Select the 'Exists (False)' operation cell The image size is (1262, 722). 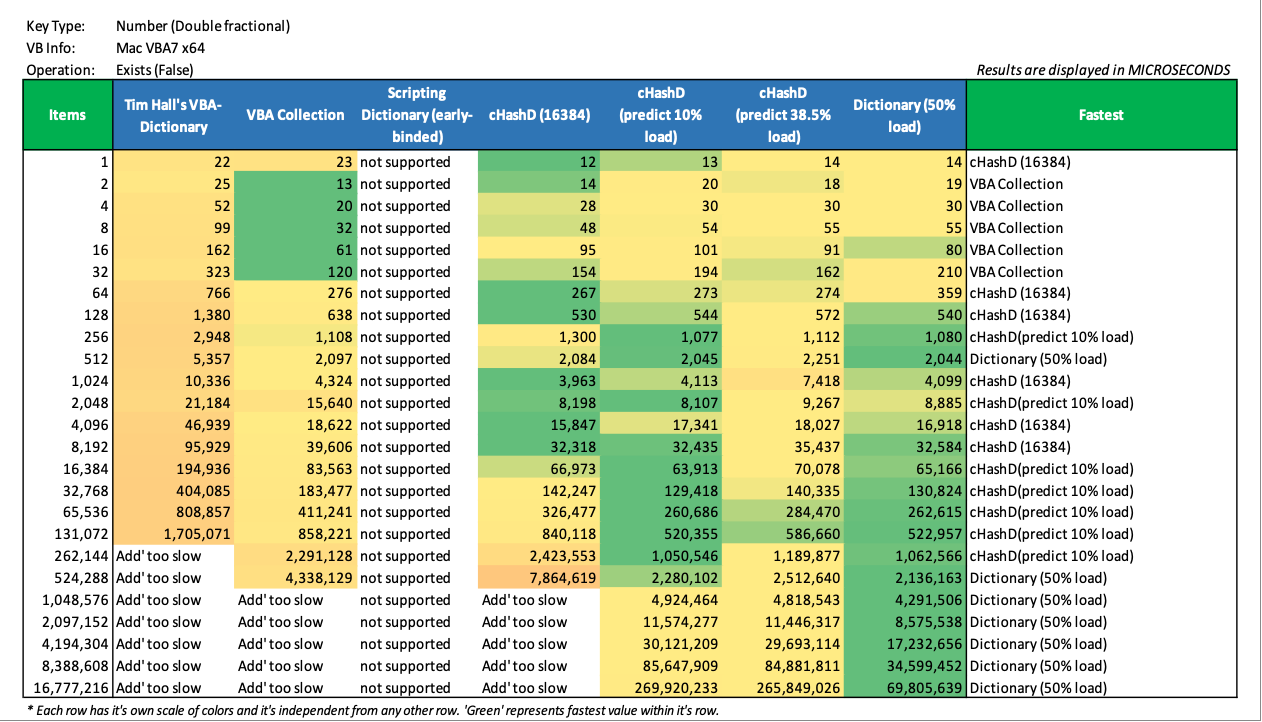point(154,70)
